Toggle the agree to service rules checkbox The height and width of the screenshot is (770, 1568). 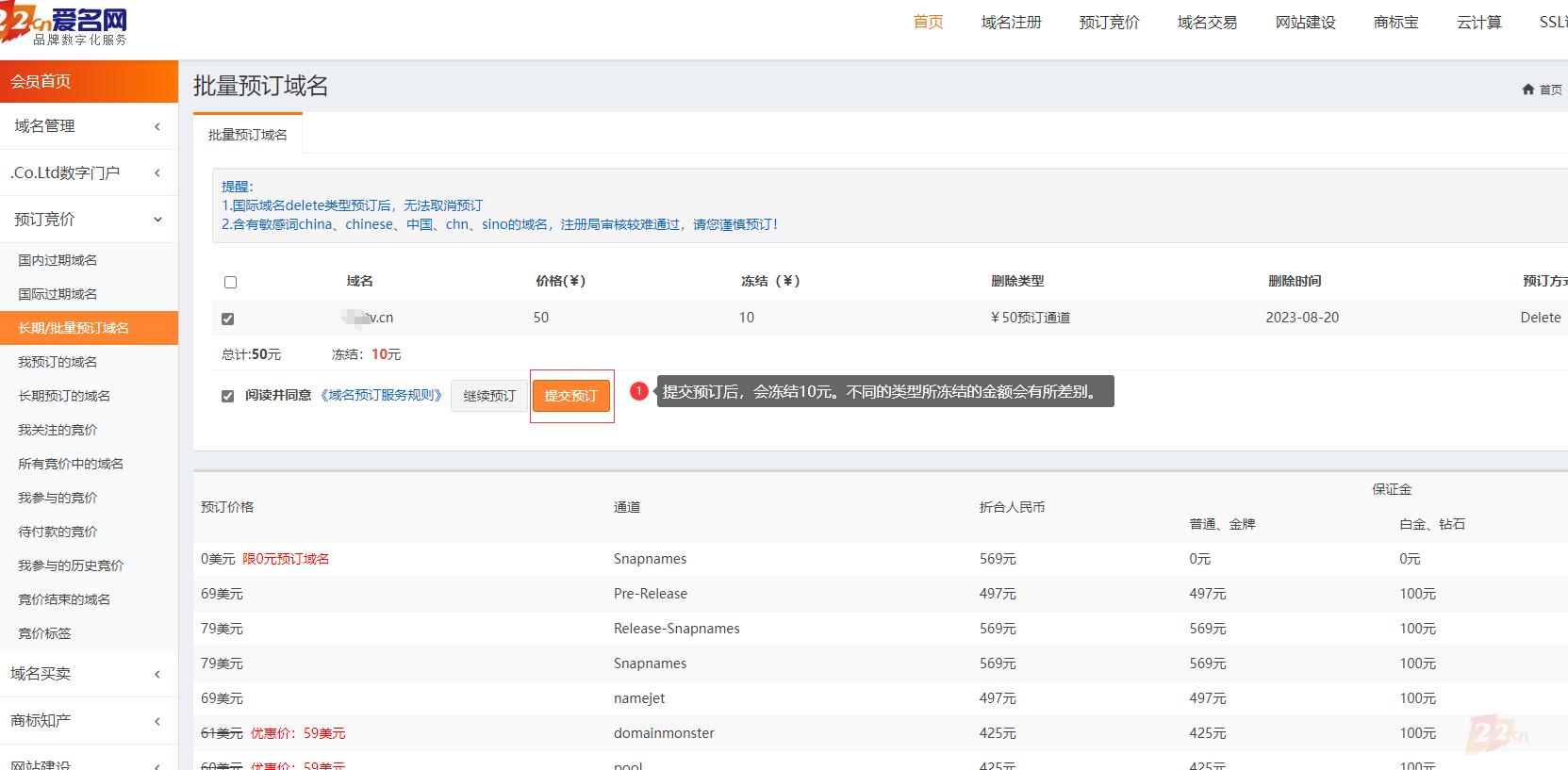pyautogui.click(x=227, y=396)
